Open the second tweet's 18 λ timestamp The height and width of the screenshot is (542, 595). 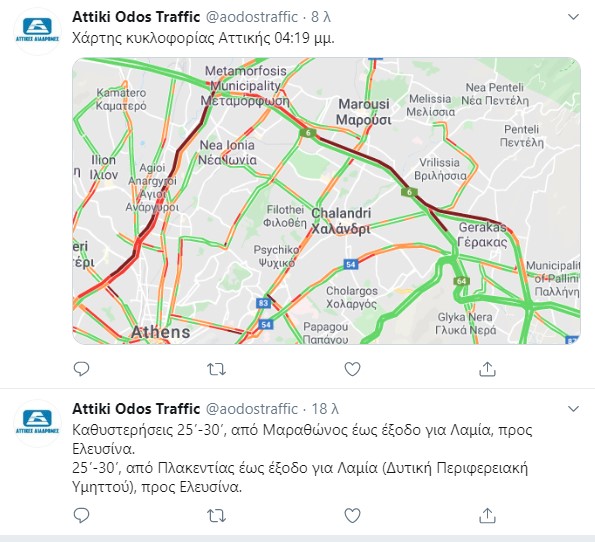(x=325, y=409)
